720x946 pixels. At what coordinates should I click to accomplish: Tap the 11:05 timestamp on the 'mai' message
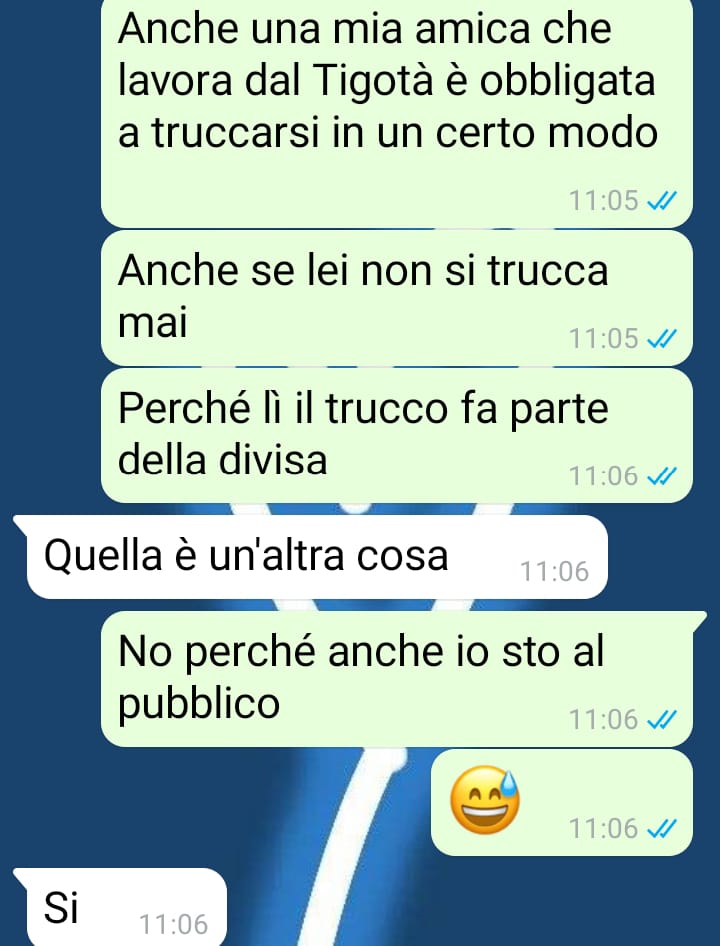pyautogui.click(x=604, y=339)
